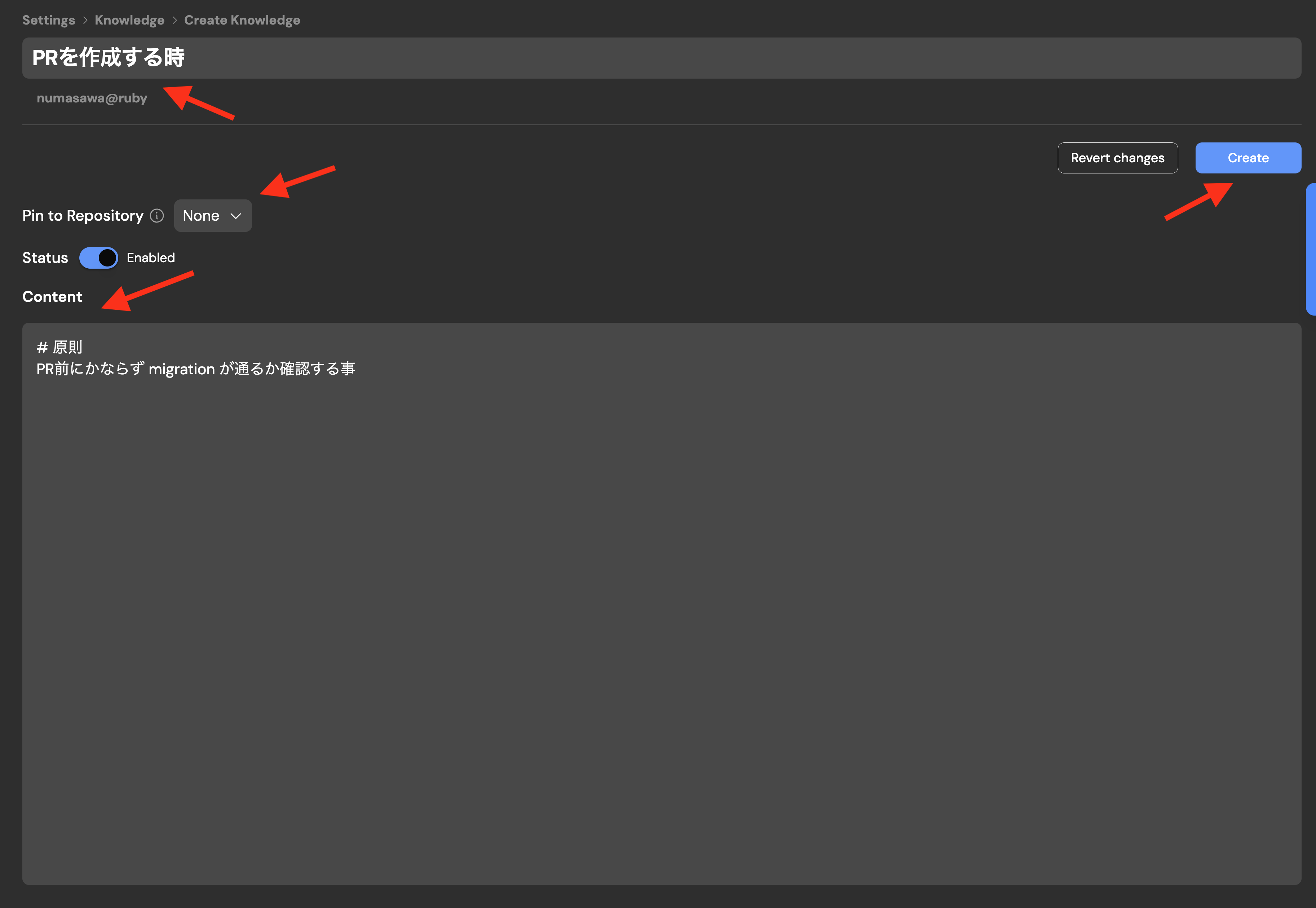Screen dimensions: 1316x908
Task: Click the migration line in content editor
Action: tap(196, 369)
